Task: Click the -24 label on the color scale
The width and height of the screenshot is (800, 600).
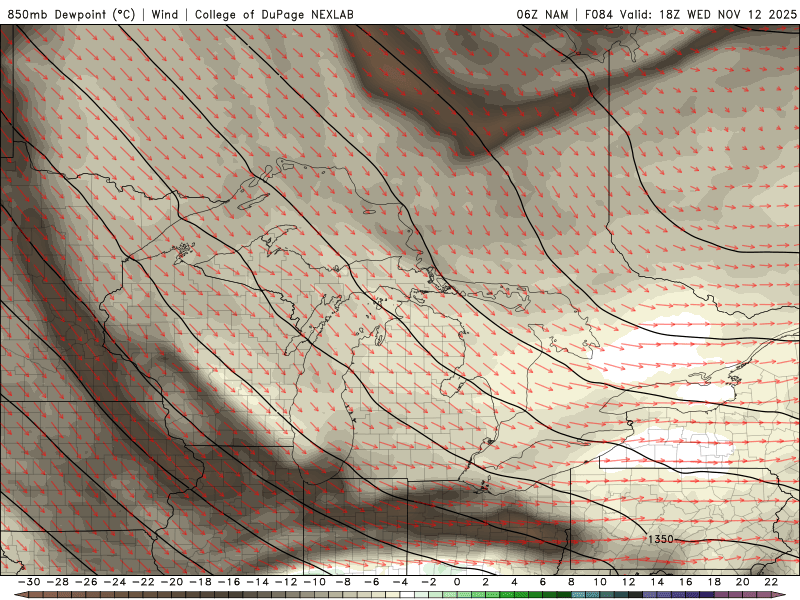Action: pos(114,582)
